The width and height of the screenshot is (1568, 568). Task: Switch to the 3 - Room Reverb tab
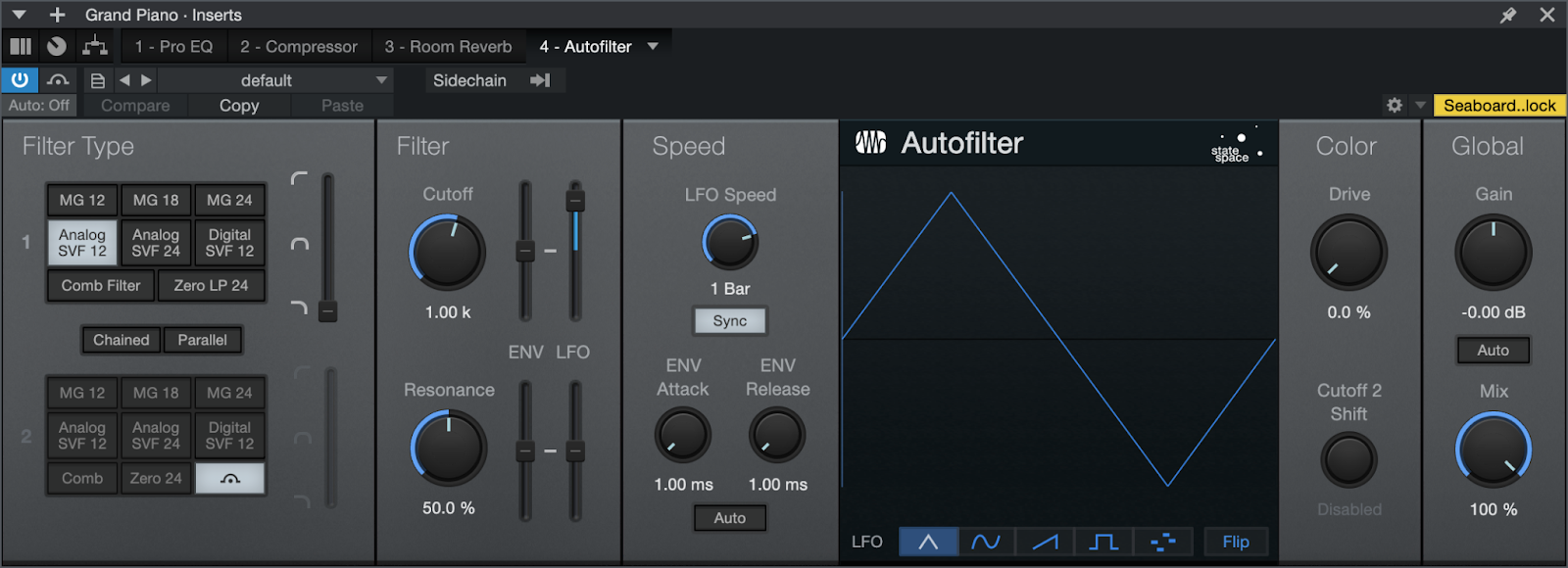[x=448, y=46]
